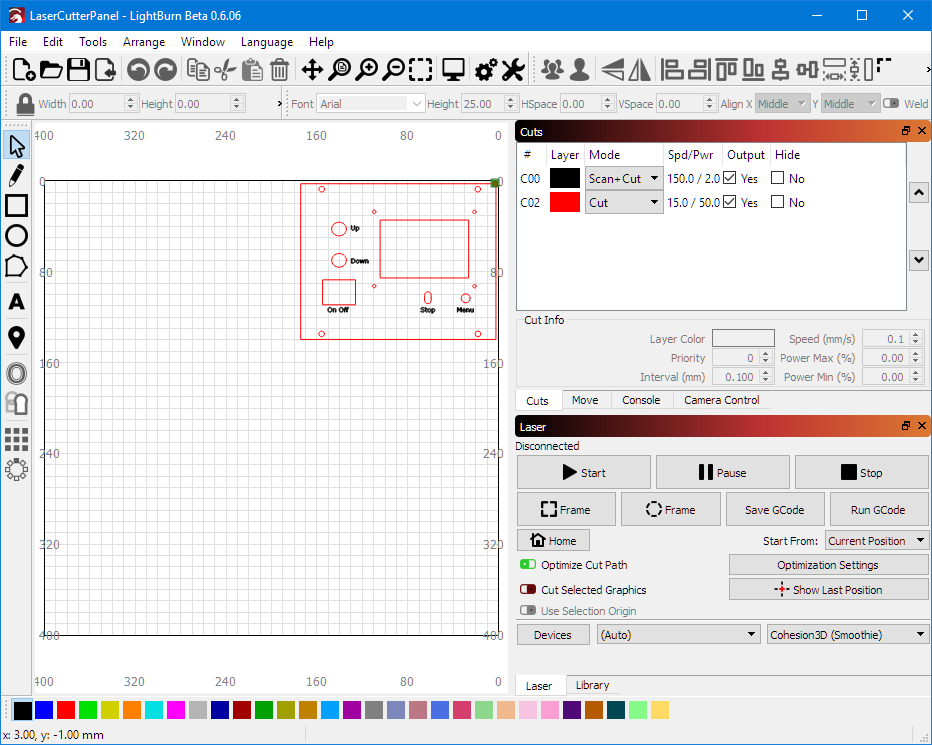Select the Rectangle drawing tool
Screen dimensions: 932x745
[x=16, y=206]
